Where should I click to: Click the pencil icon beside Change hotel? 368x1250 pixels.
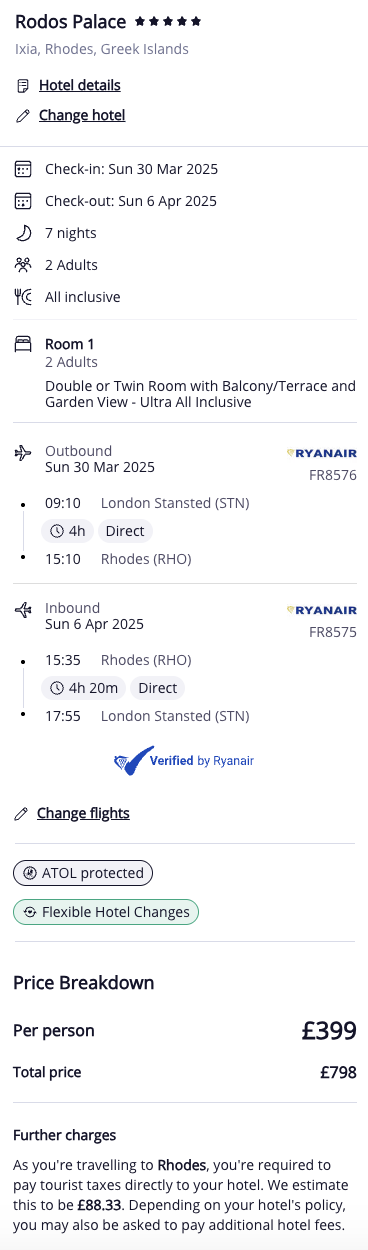pyautogui.click(x=22, y=115)
